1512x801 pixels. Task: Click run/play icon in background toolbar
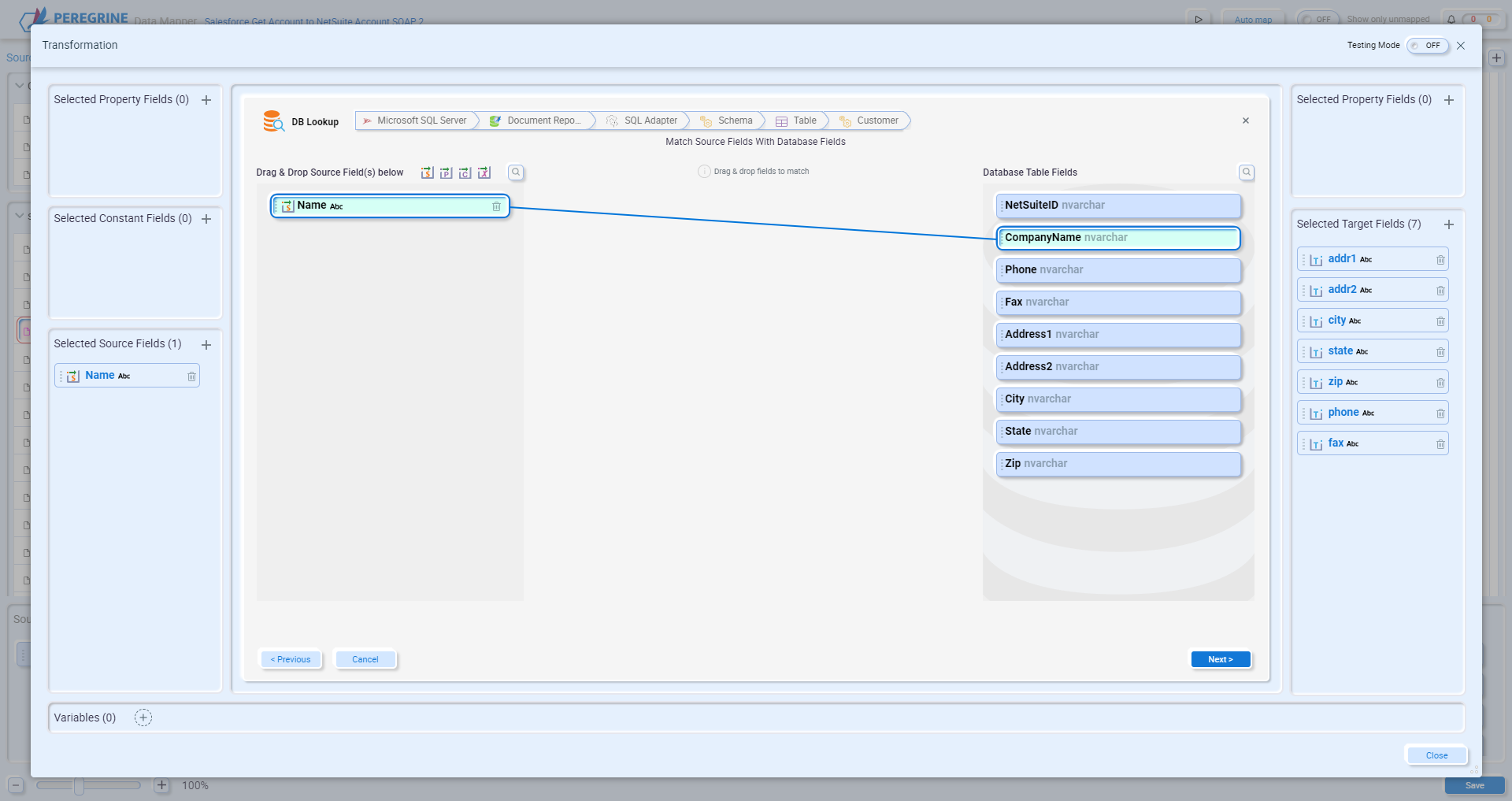(x=1198, y=19)
